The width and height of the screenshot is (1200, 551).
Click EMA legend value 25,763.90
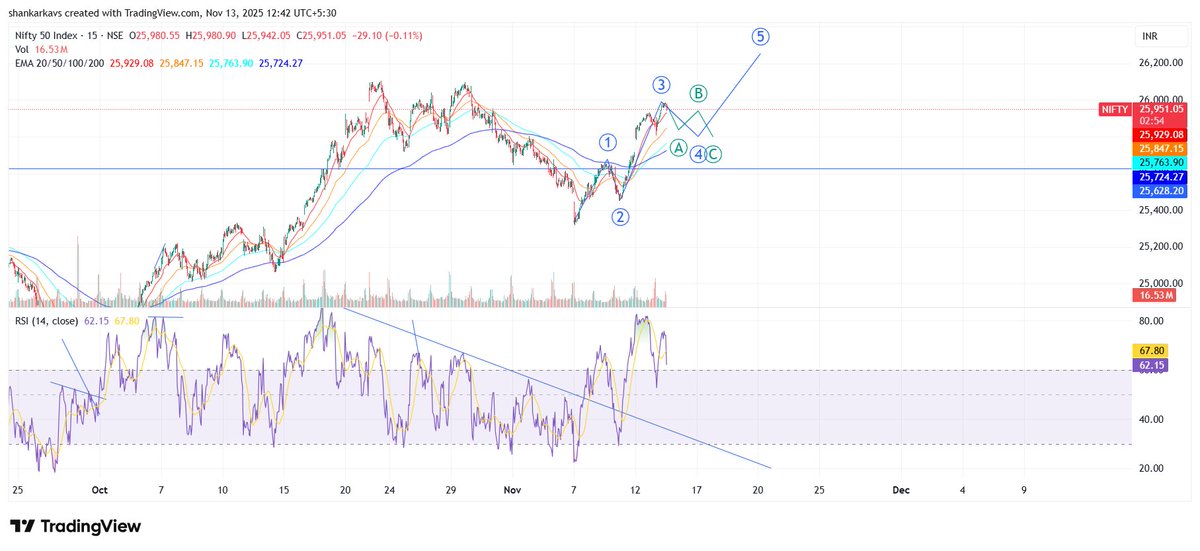[231, 63]
